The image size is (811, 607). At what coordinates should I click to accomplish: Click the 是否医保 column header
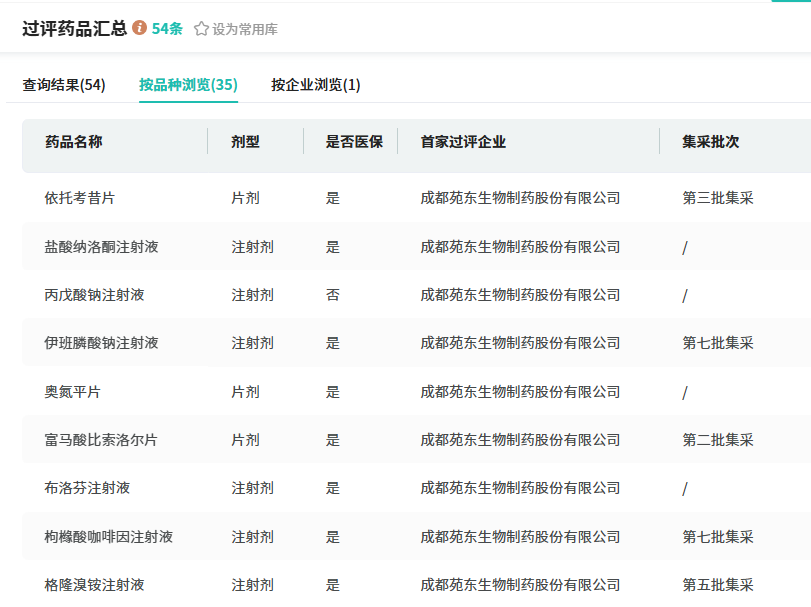coord(354,142)
